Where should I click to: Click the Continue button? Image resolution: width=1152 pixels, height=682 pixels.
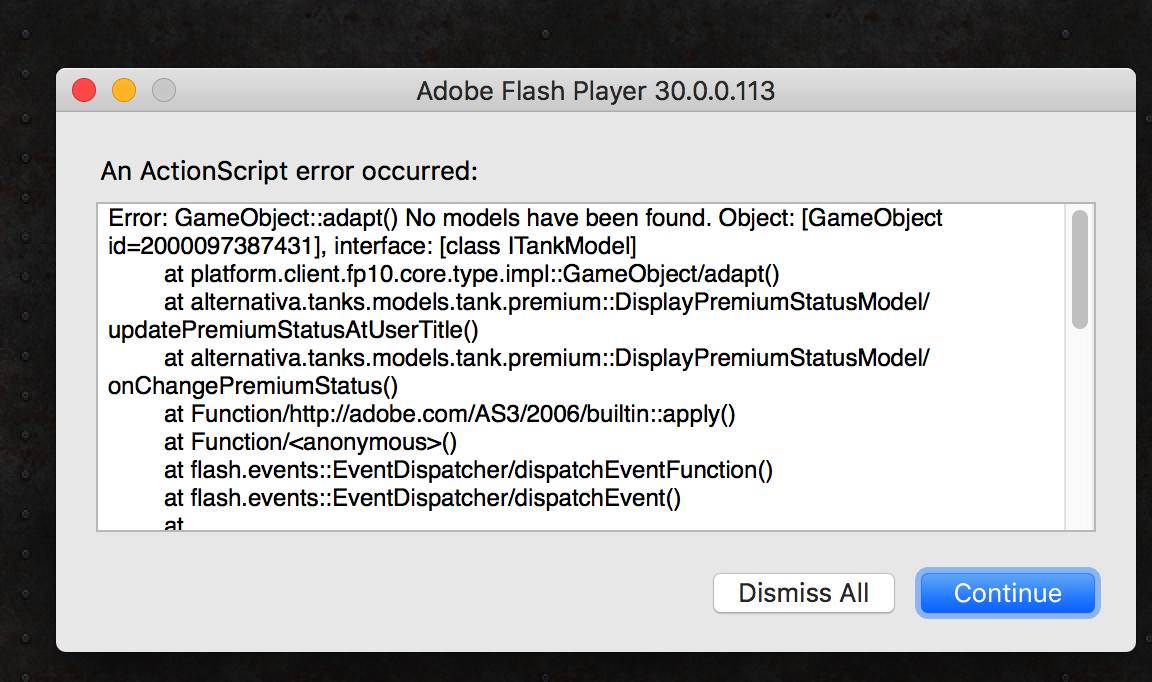click(x=1007, y=593)
